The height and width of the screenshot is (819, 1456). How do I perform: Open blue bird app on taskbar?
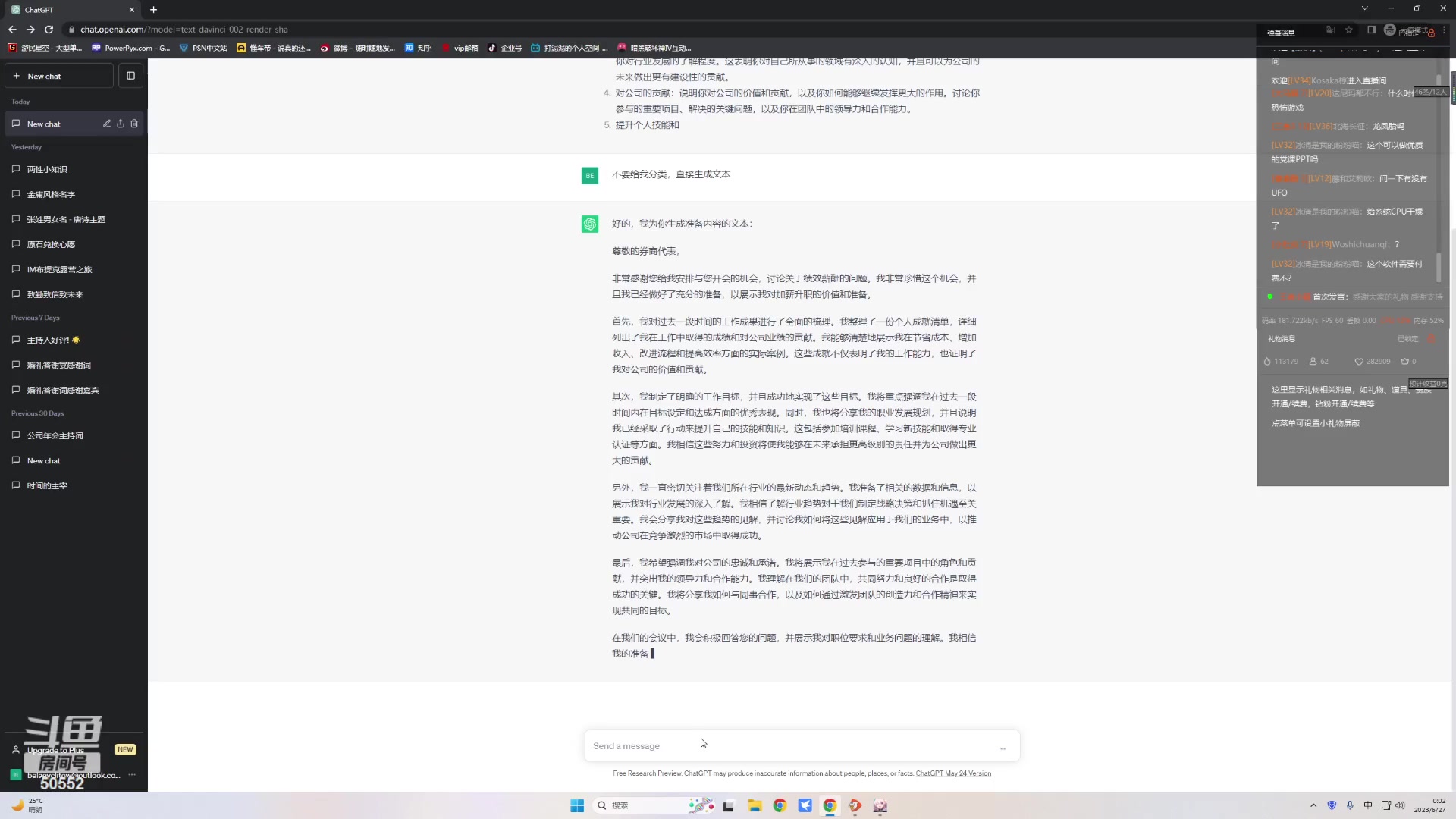point(805,805)
